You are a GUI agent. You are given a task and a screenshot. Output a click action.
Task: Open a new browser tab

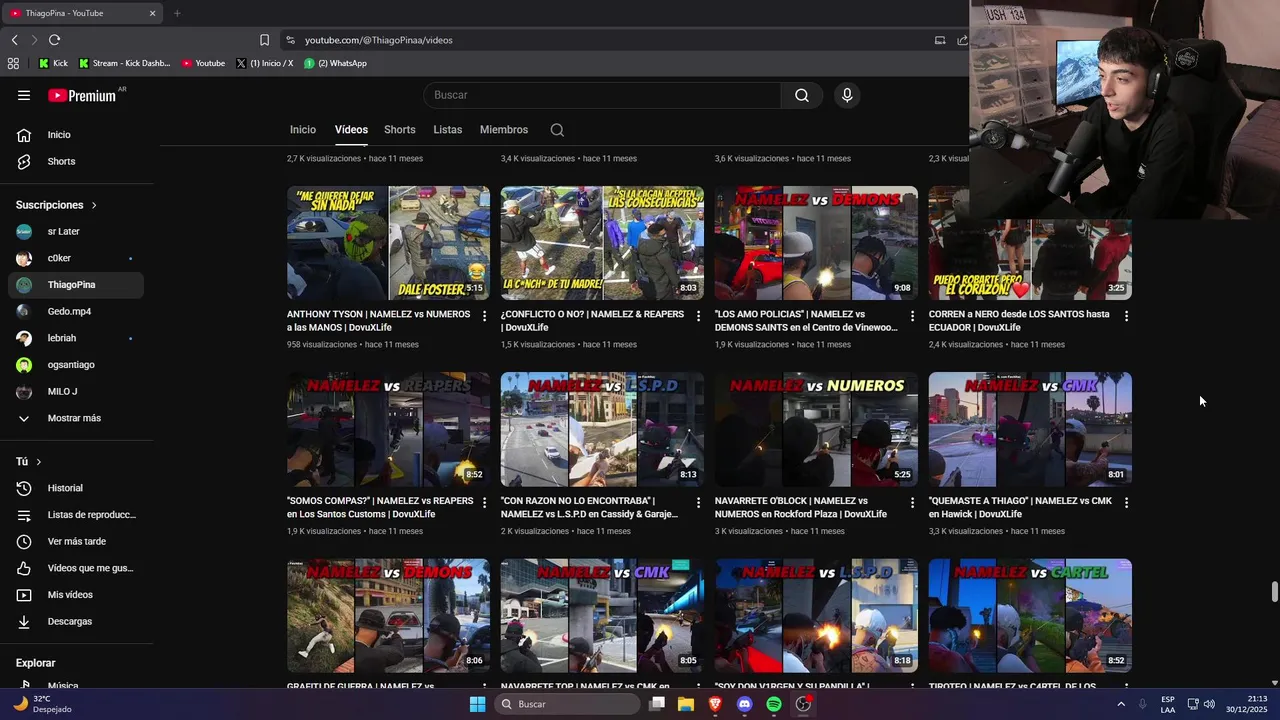pyautogui.click(x=177, y=13)
